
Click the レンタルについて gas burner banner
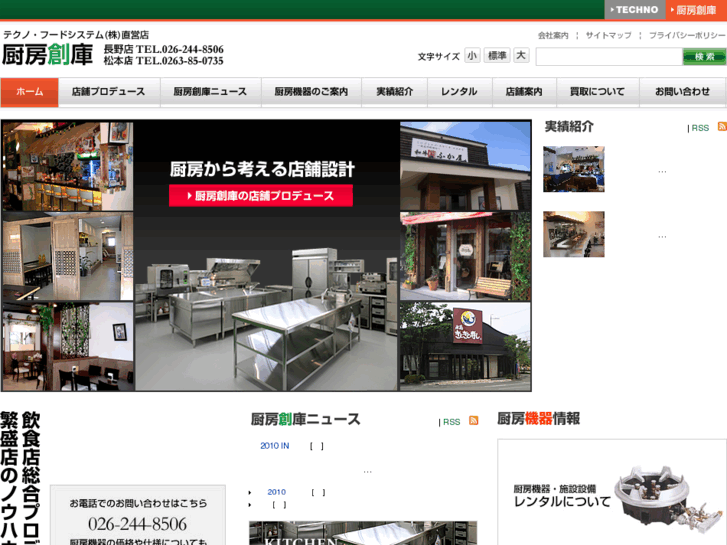612,493
